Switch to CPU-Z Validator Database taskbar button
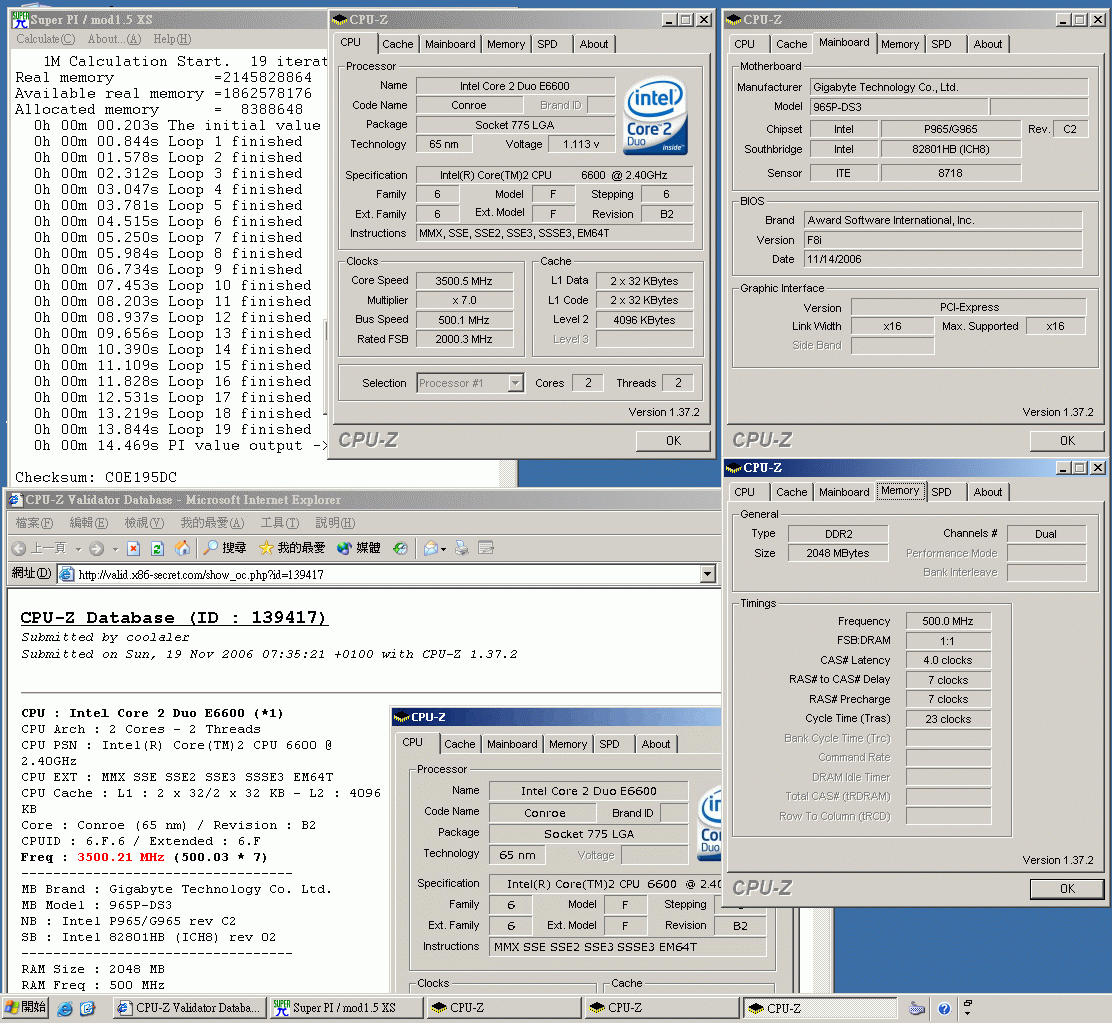Screen dimensions: 1112x1023 click(x=188, y=1007)
